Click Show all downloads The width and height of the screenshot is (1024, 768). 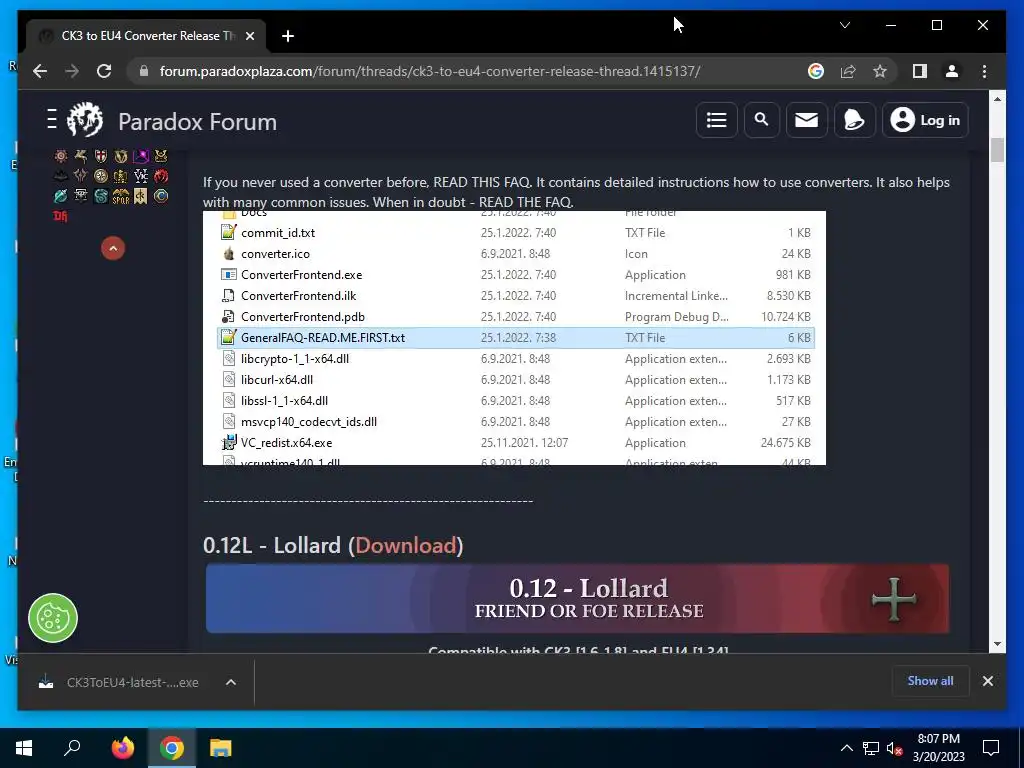point(930,680)
